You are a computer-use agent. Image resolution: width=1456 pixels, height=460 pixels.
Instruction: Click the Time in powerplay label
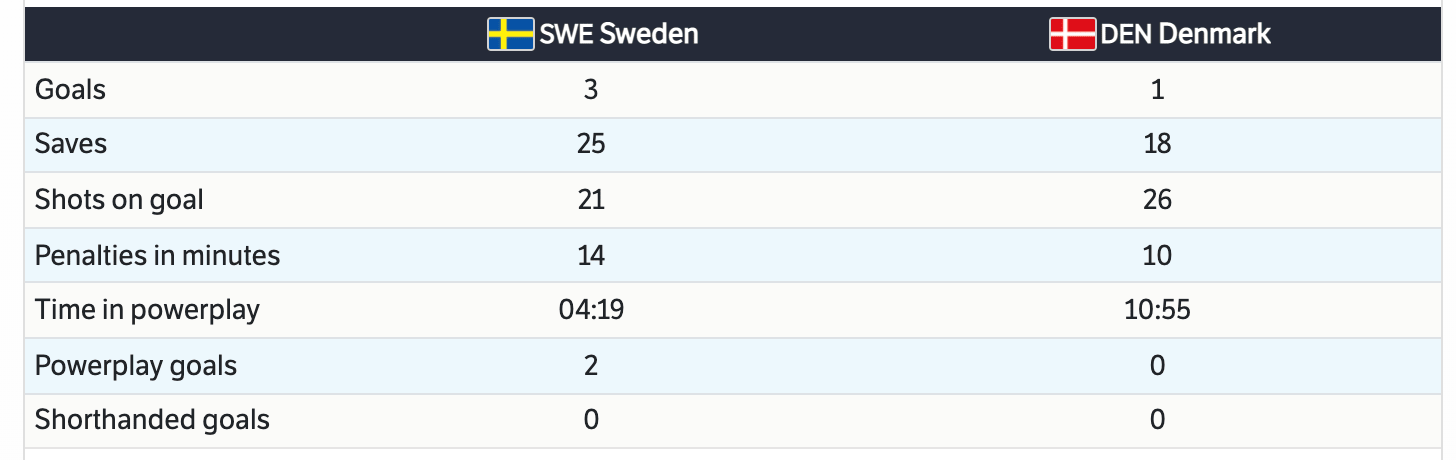click(x=147, y=310)
